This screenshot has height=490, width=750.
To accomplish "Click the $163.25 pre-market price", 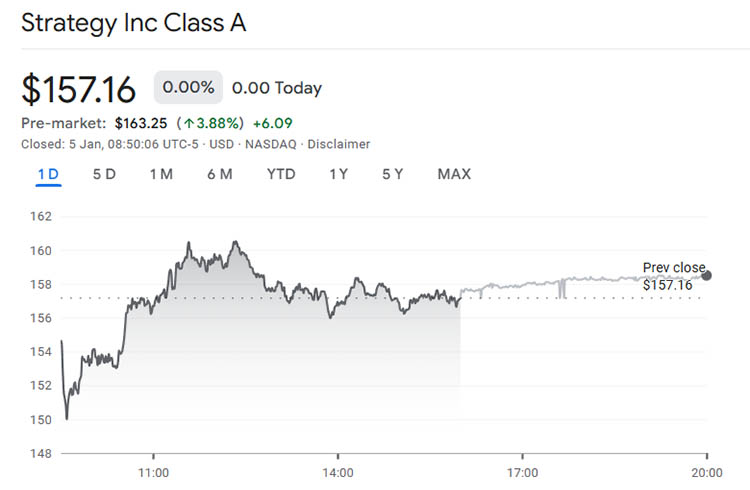I will 142,123.
